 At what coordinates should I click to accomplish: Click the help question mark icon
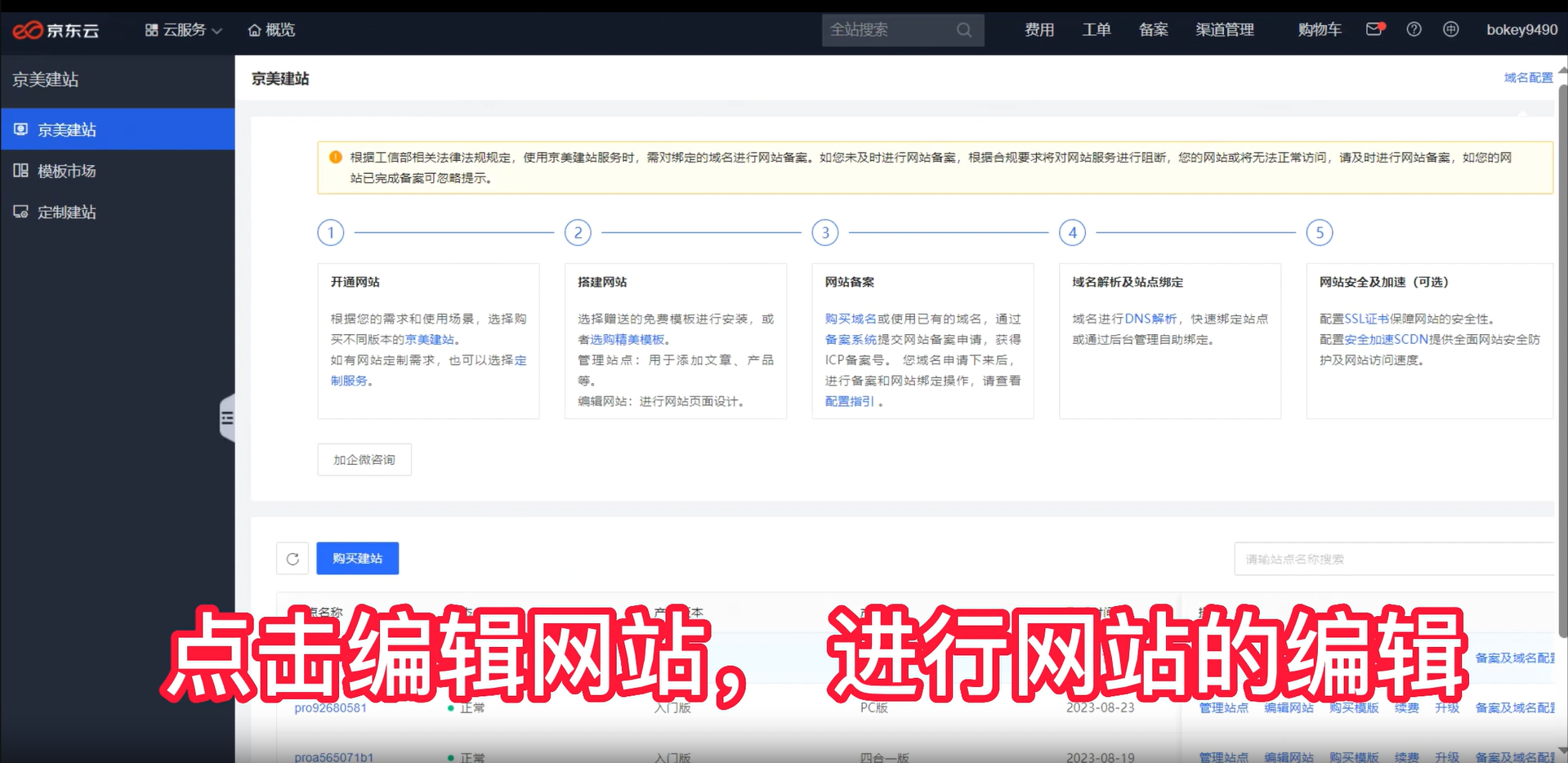pos(1414,29)
